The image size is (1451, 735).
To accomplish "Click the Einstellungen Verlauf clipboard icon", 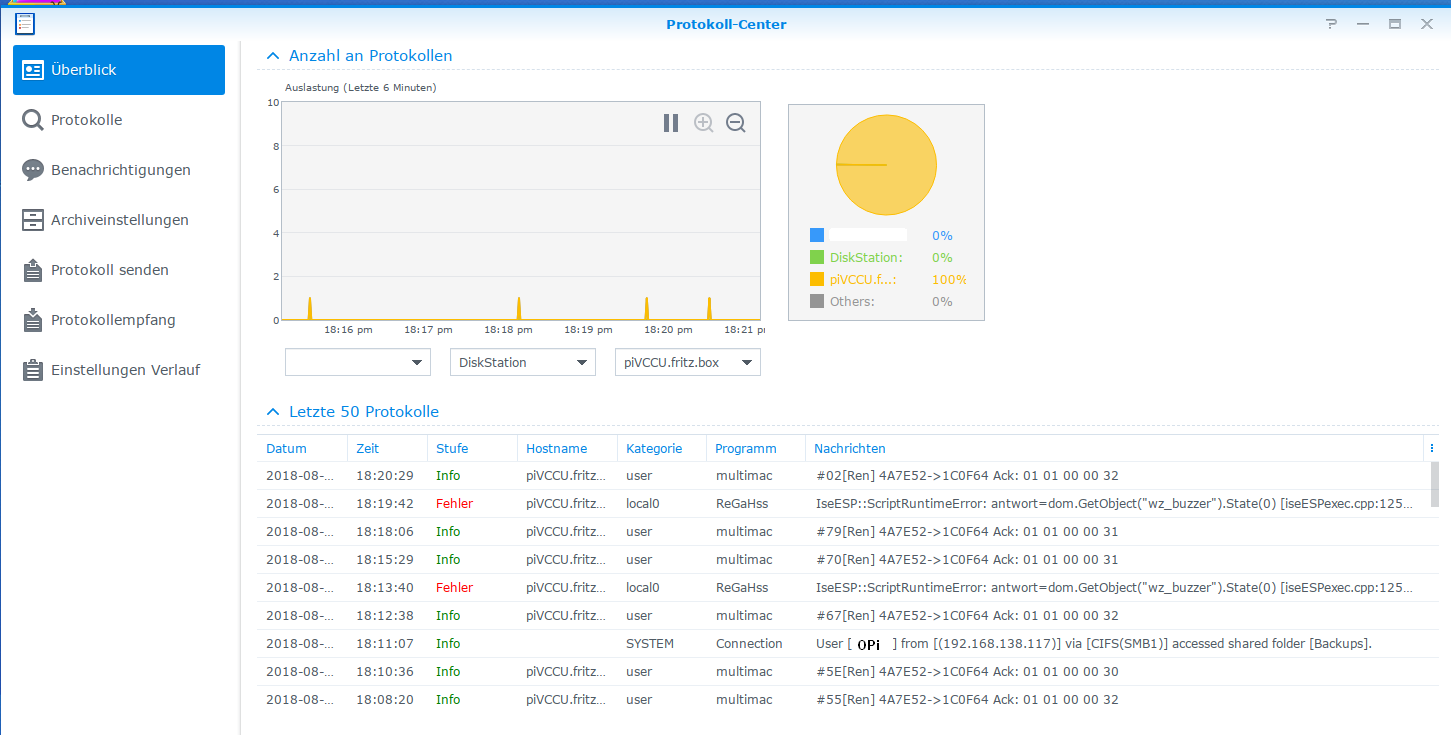I will click(x=33, y=370).
